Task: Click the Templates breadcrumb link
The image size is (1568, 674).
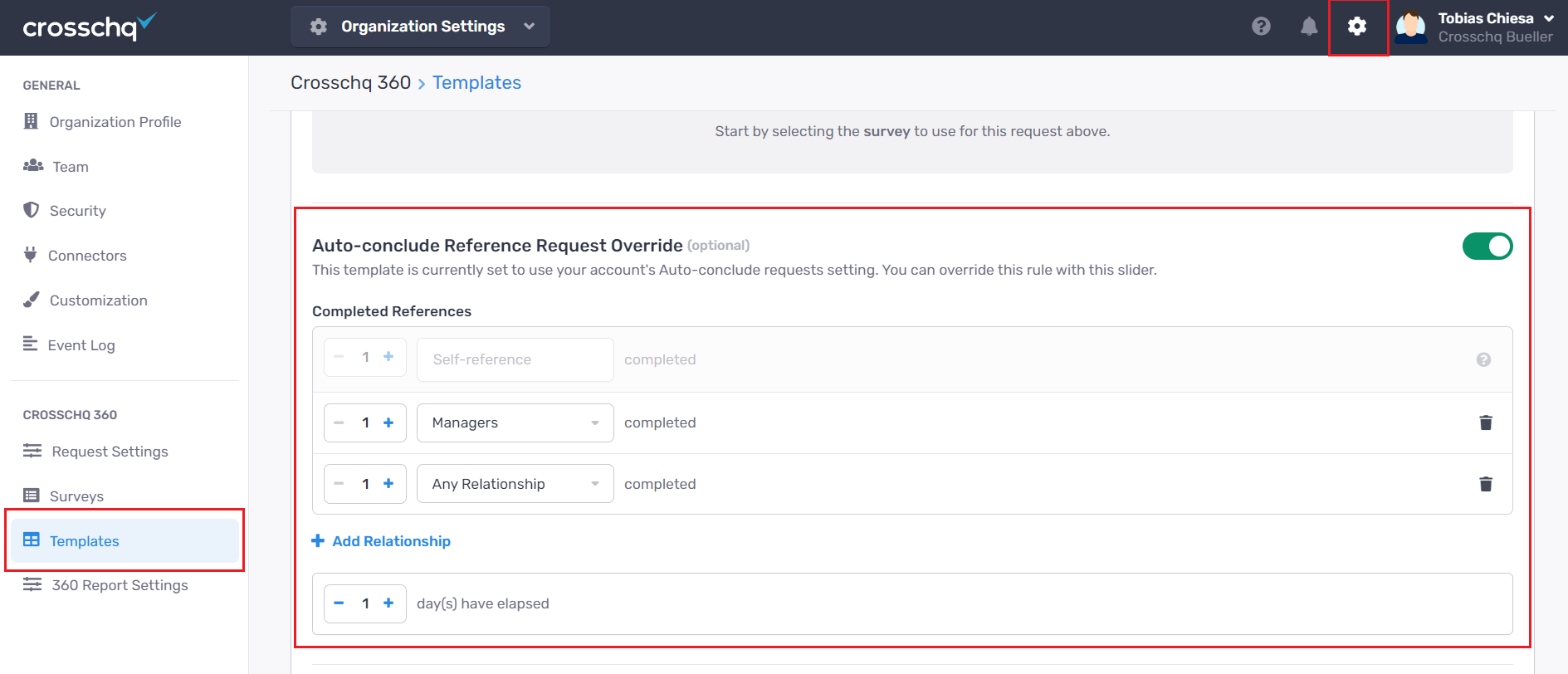Action: pos(476,82)
